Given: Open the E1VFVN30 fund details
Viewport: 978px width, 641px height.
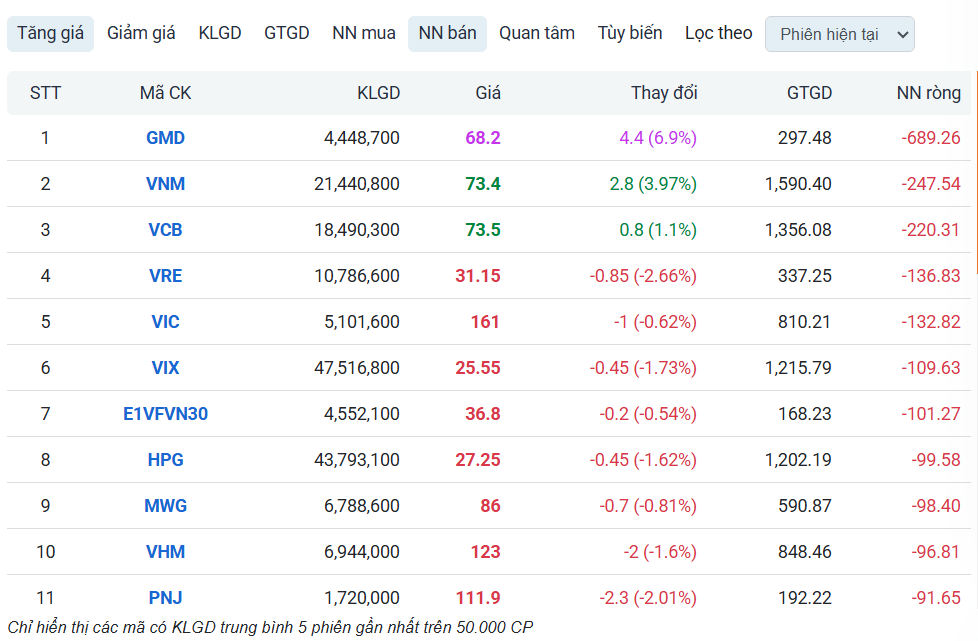Looking at the screenshot, I should tap(164, 413).
